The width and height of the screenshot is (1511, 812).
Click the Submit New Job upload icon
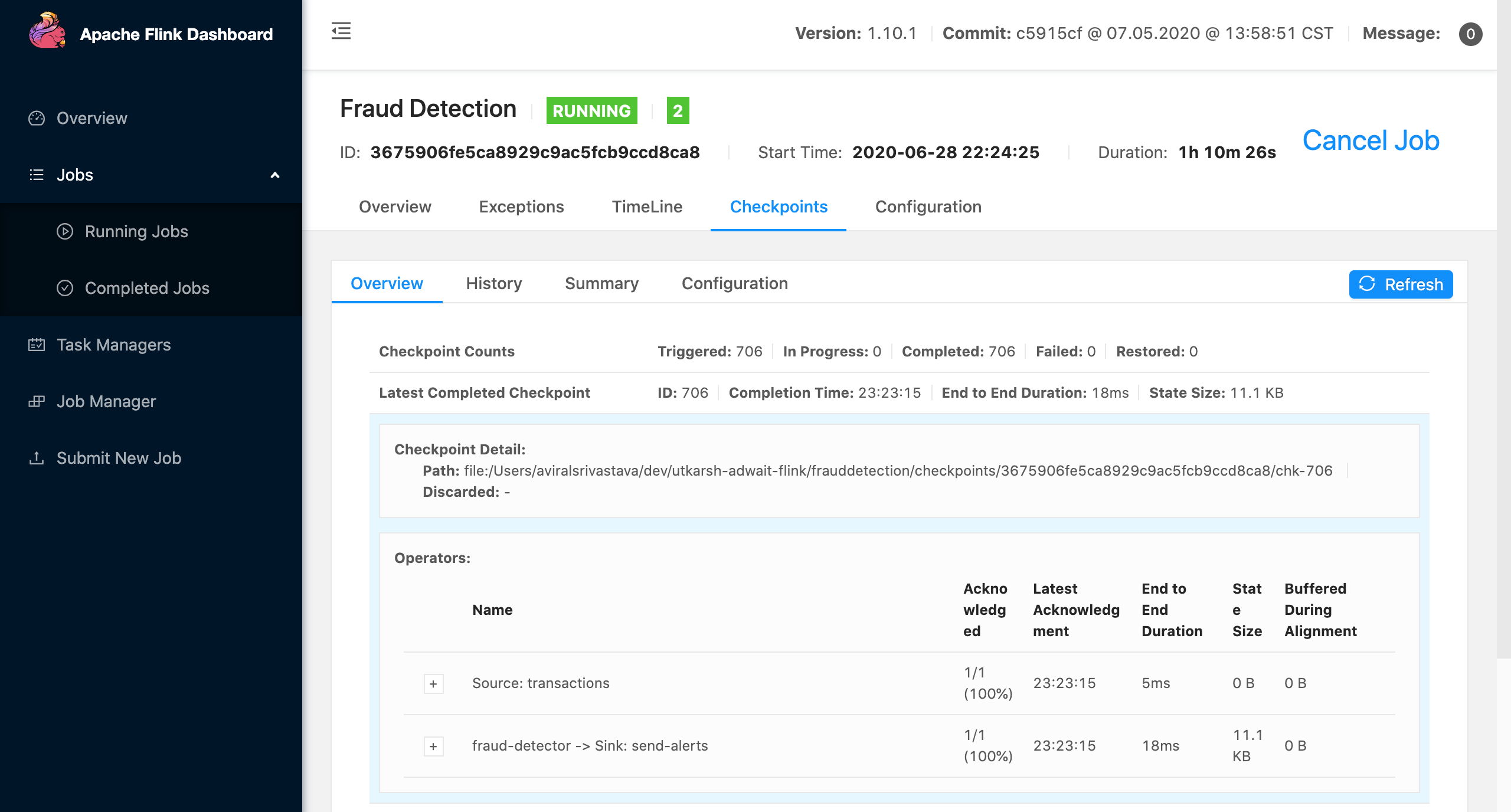(37, 458)
